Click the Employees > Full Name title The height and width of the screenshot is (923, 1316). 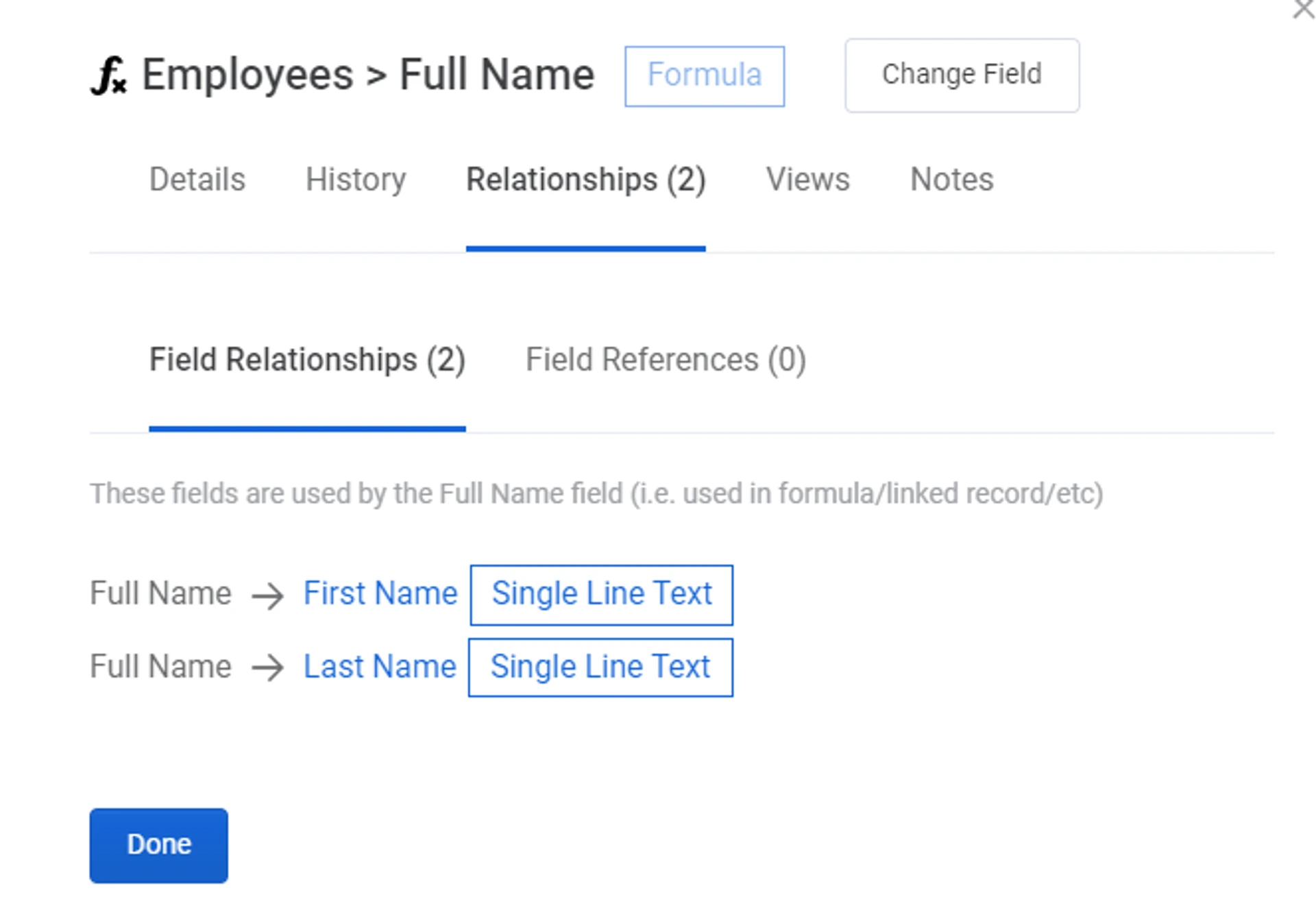coord(367,75)
